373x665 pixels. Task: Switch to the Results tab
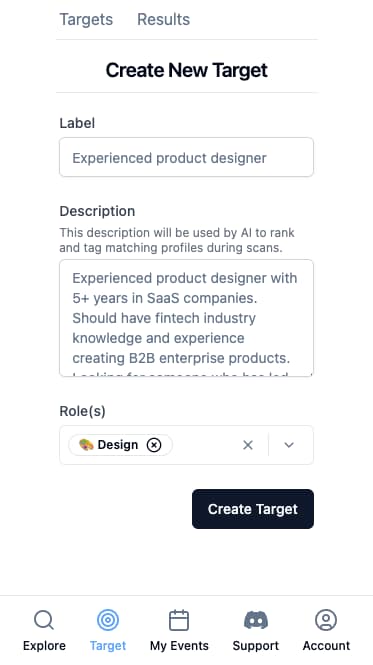click(163, 20)
